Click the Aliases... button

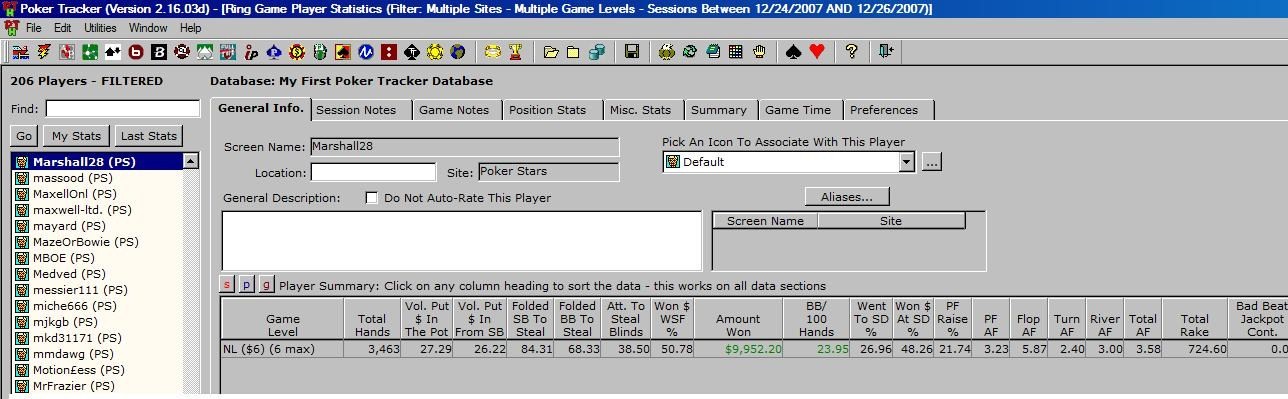pos(847,197)
